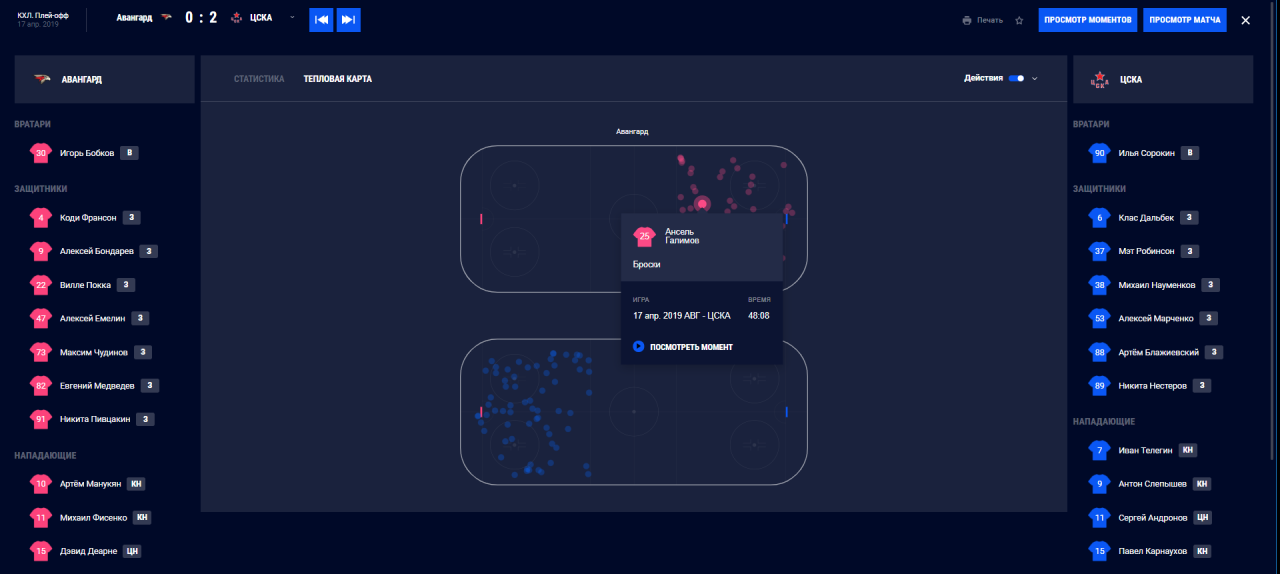Click Михаил Фисенко's pink jersey icon

click(41, 518)
